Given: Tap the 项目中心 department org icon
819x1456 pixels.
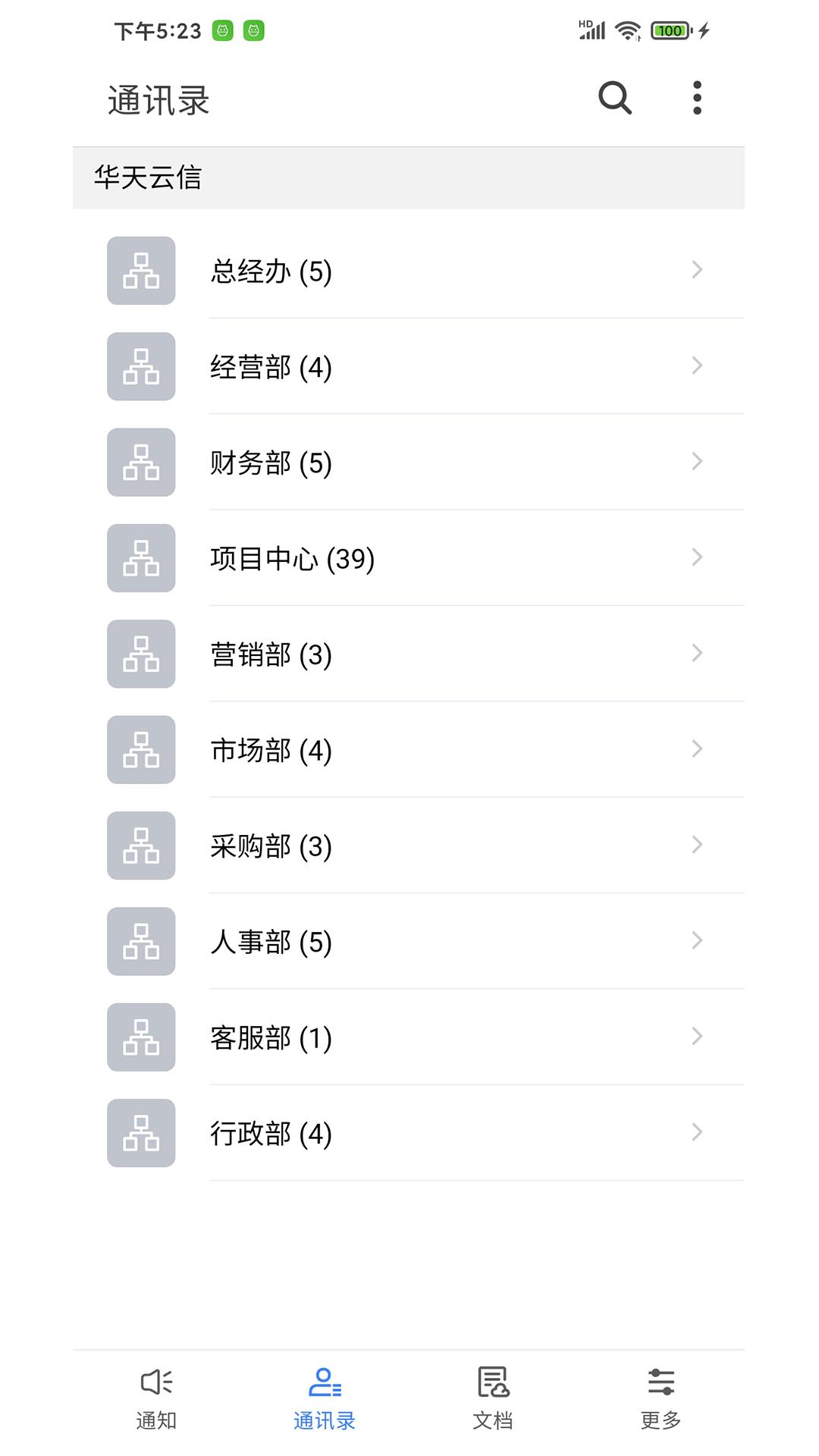Looking at the screenshot, I should coord(141,558).
